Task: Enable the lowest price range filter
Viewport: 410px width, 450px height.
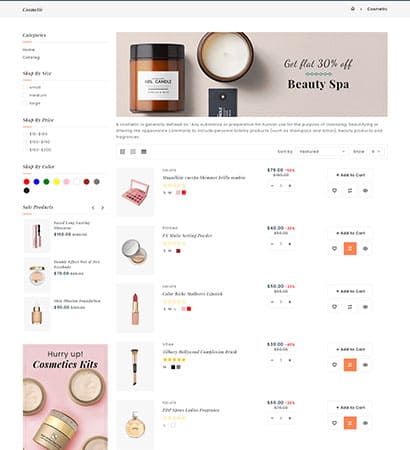Action: tap(25, 134)
